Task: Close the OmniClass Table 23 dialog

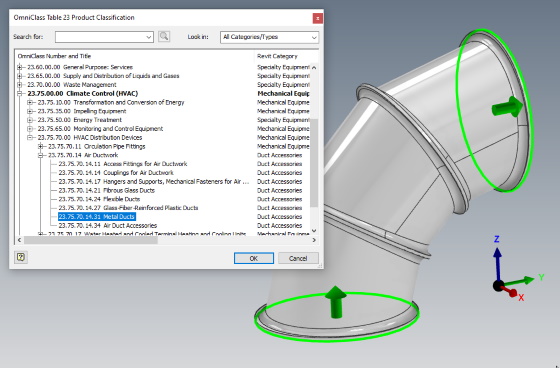Action: [x=318, y=18]
